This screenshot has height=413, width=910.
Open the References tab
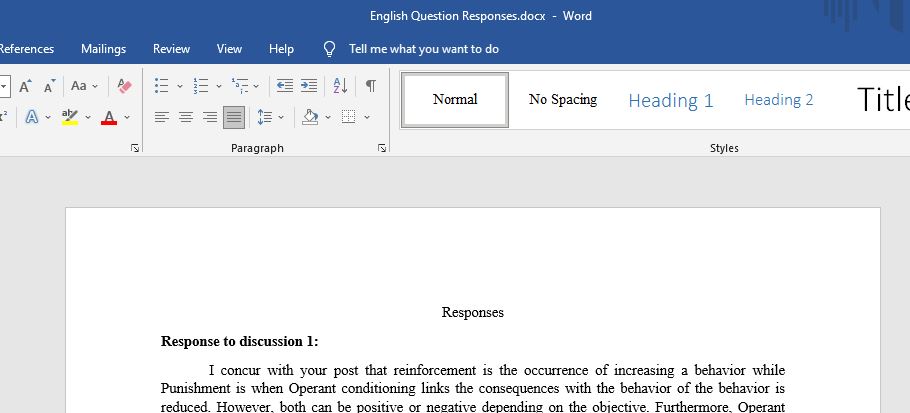[26, 49]
